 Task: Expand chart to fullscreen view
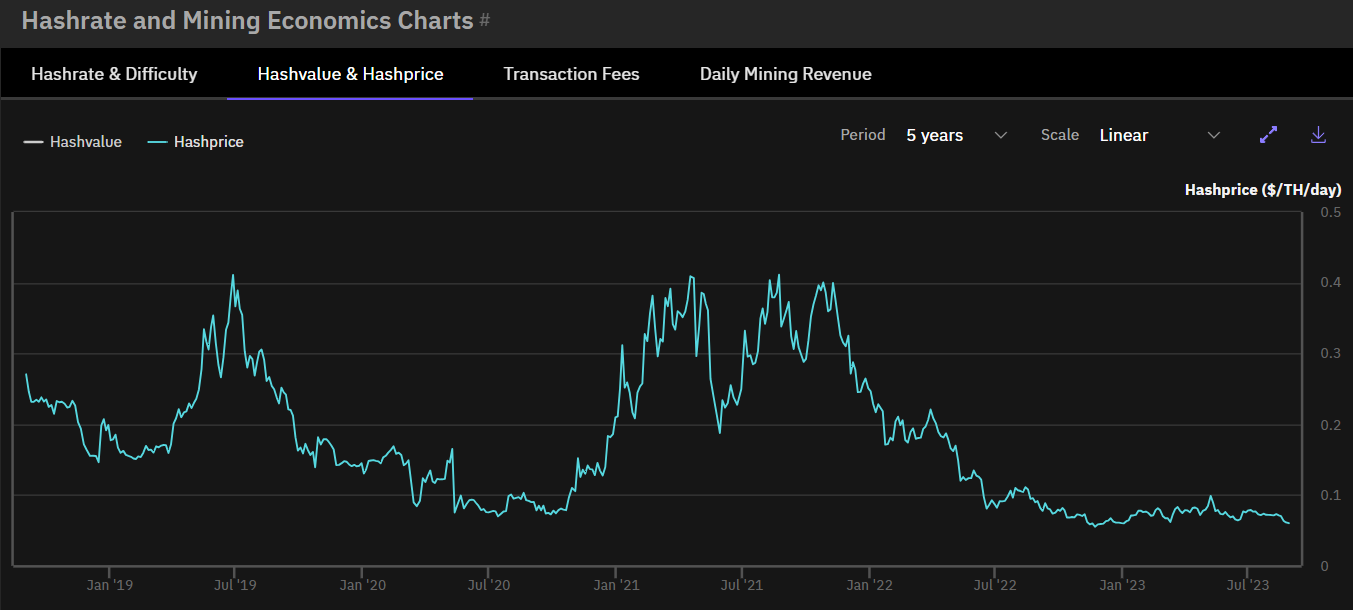coord(1269,135)
